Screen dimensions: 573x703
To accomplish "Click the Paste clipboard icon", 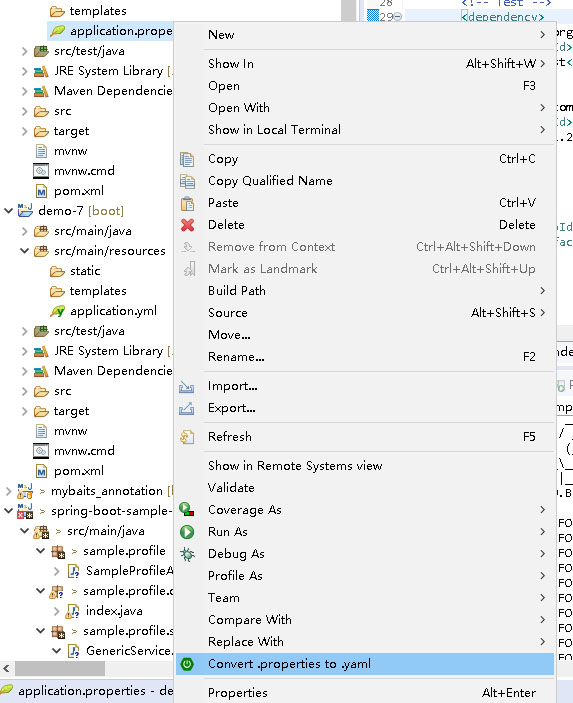I will 187,203.
